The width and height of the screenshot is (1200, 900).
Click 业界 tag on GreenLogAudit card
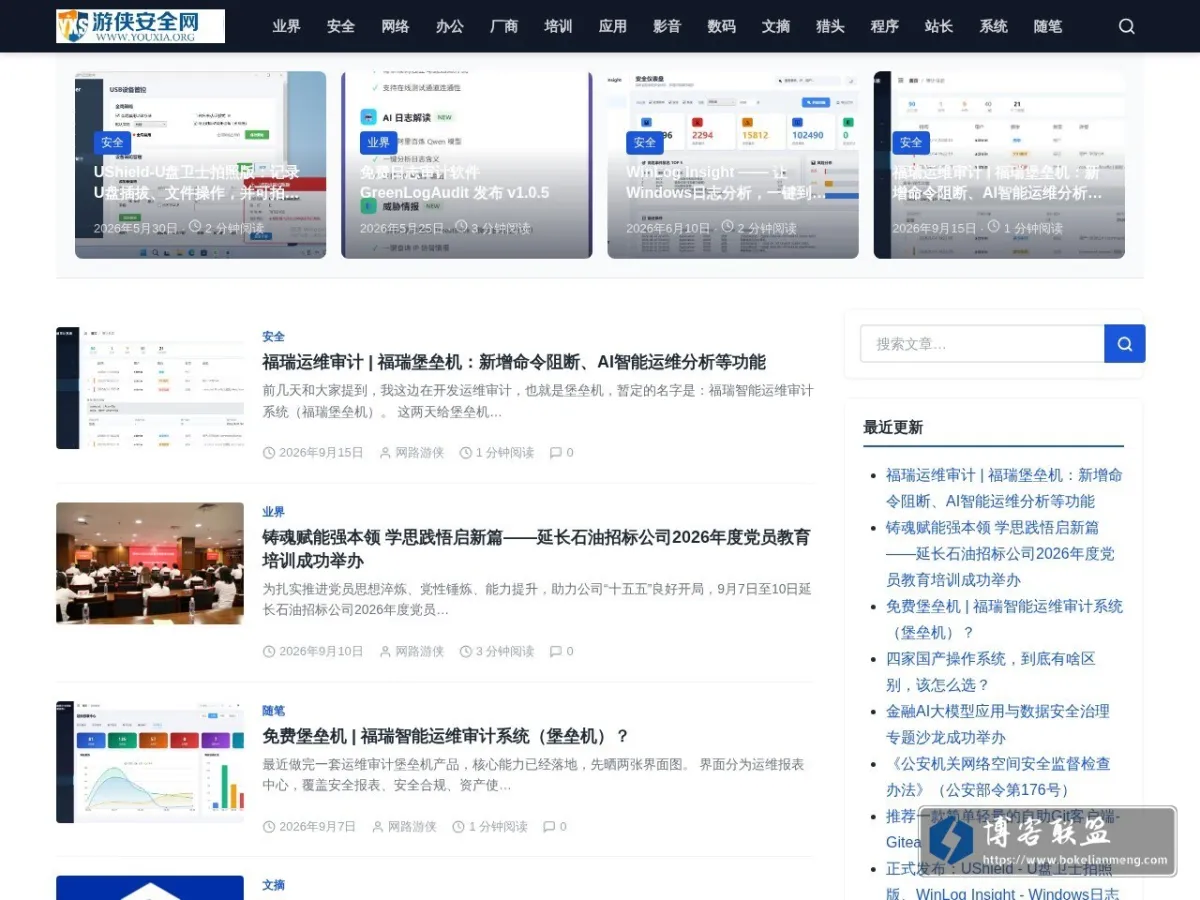pyautogui.click(x=378, y=143)
